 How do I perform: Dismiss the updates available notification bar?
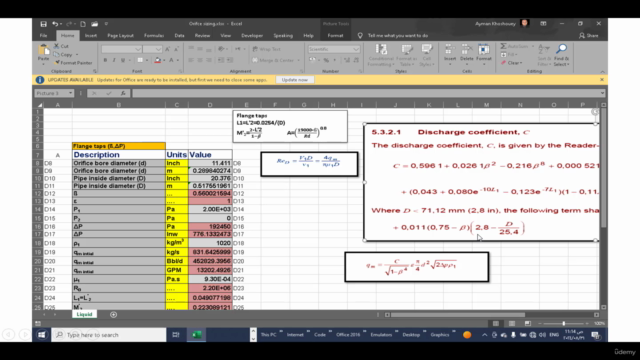tap(602, 80)
